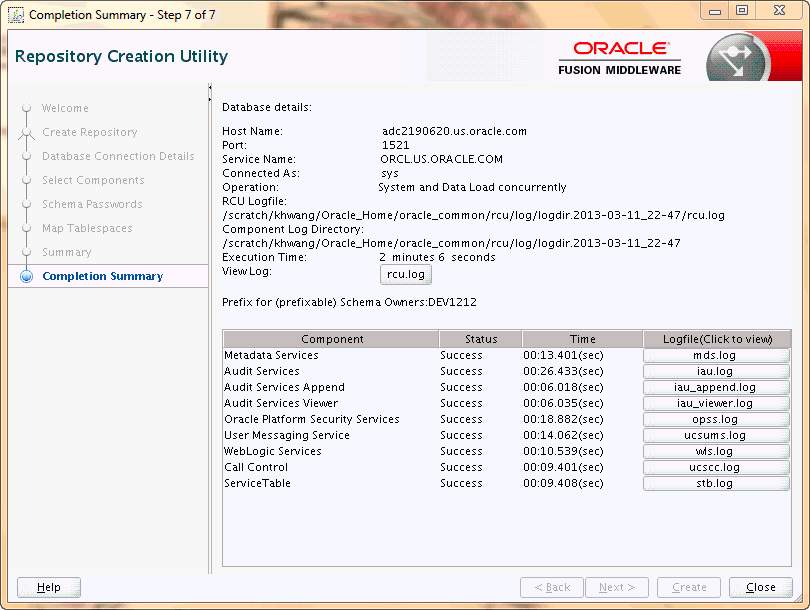Click the window title bar application icon
Image resolution: width=810 pixels, height=610 pixels.
16,15
